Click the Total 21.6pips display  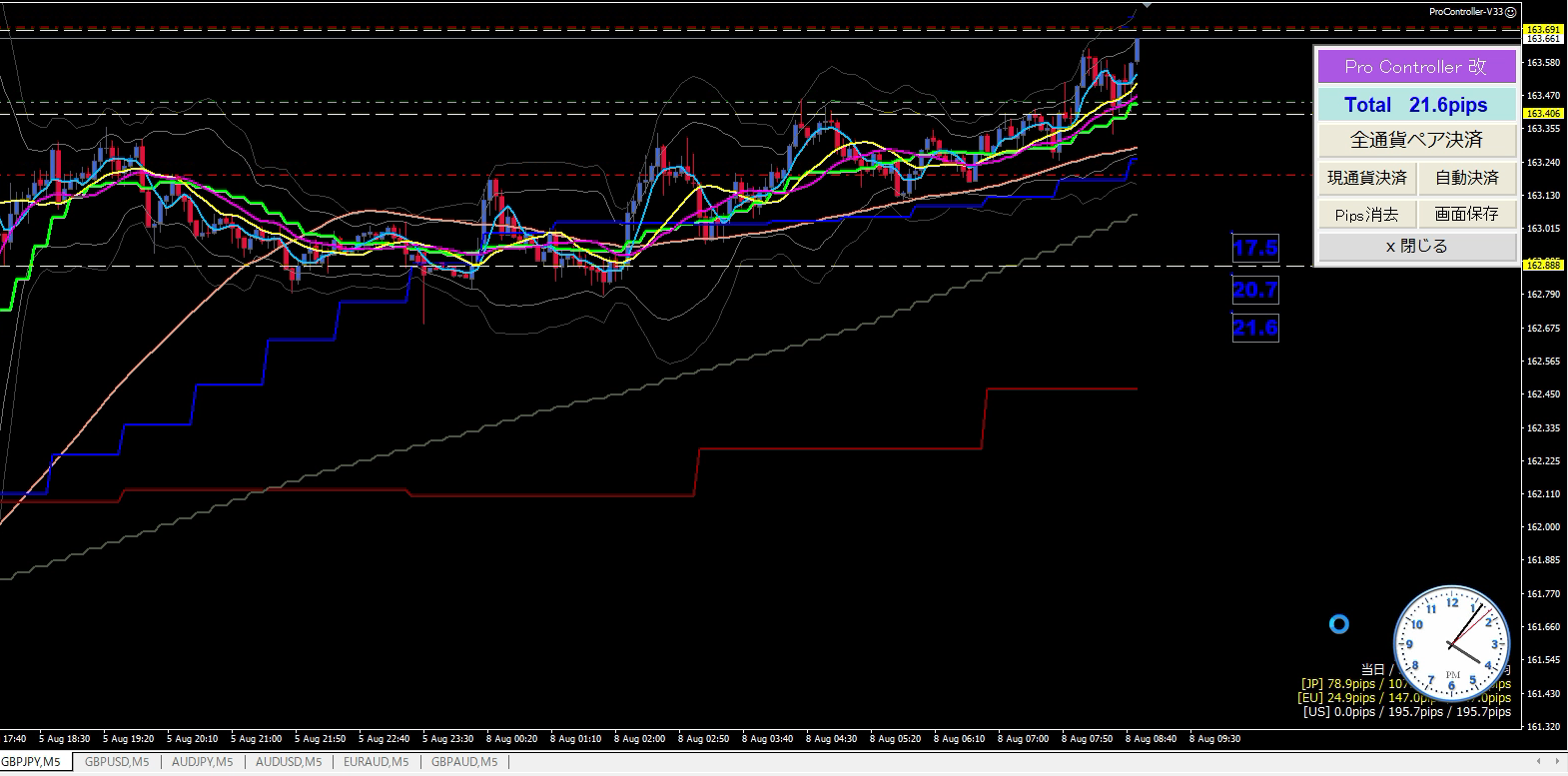click(x=1416, y=105)
